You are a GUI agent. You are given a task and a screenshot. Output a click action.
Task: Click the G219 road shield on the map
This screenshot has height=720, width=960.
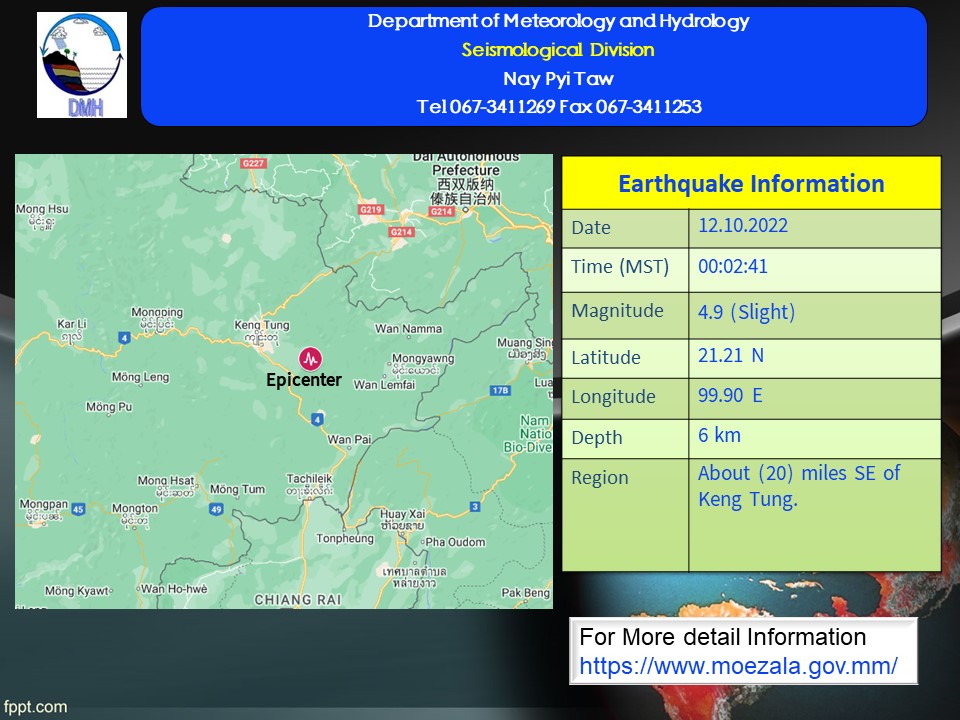click(x=371, y=209)
